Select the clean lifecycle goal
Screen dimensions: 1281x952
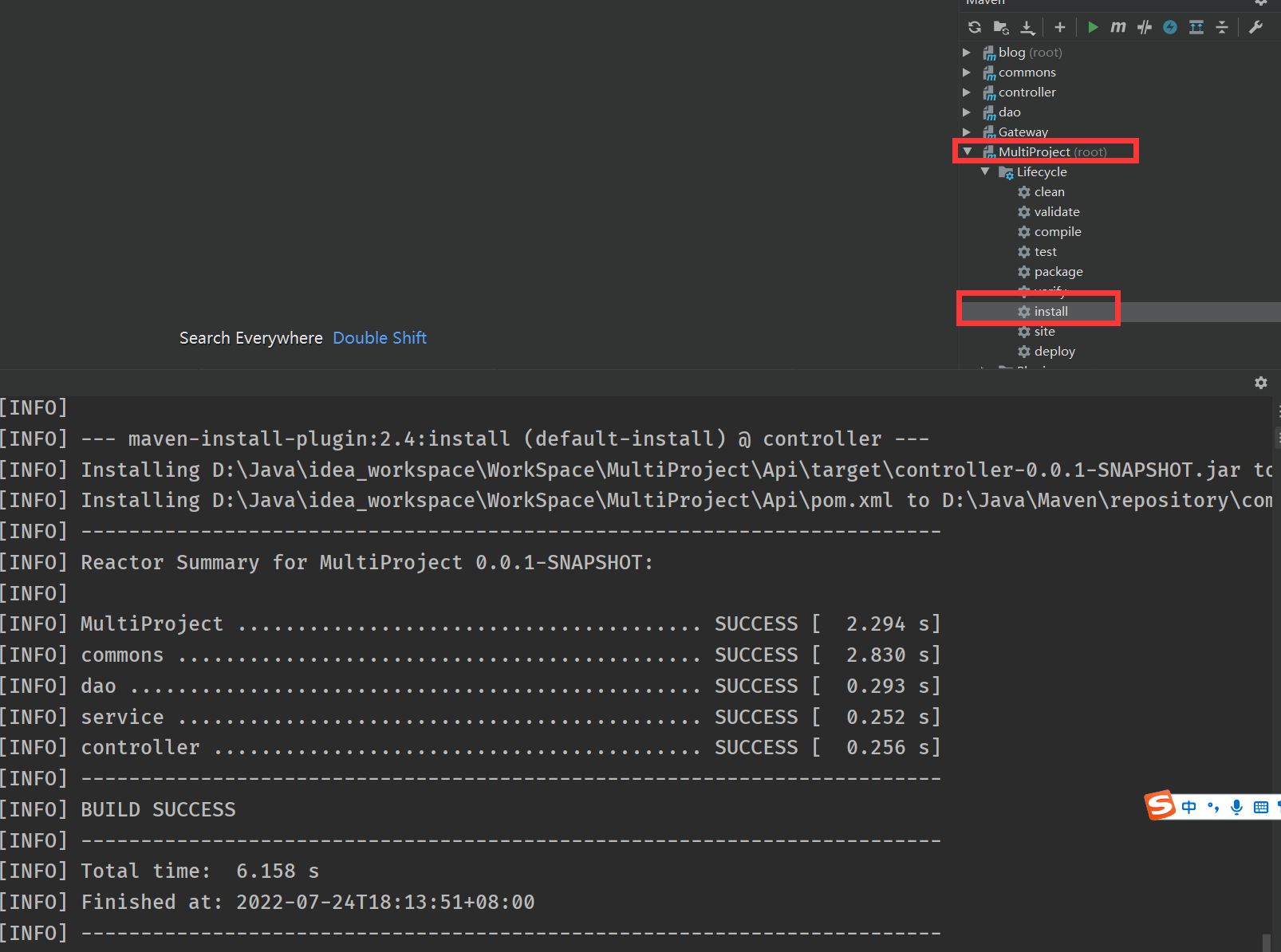[1049, 192]
